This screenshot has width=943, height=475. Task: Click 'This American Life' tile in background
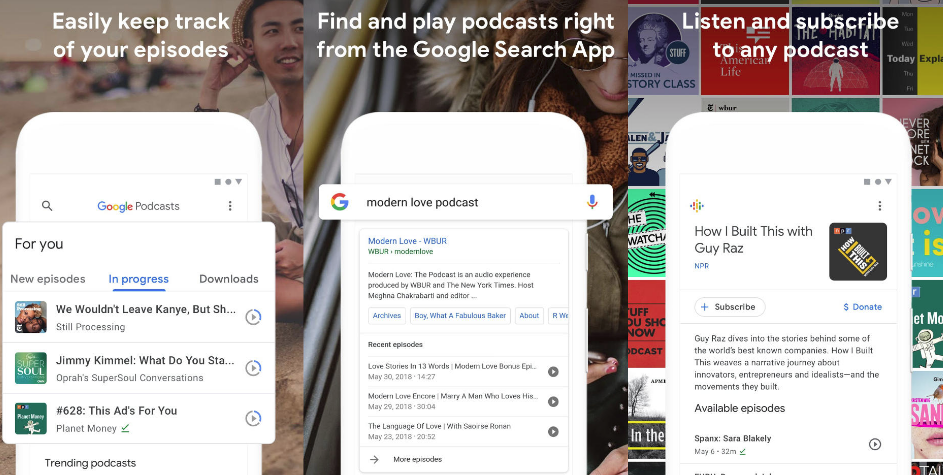745,51
